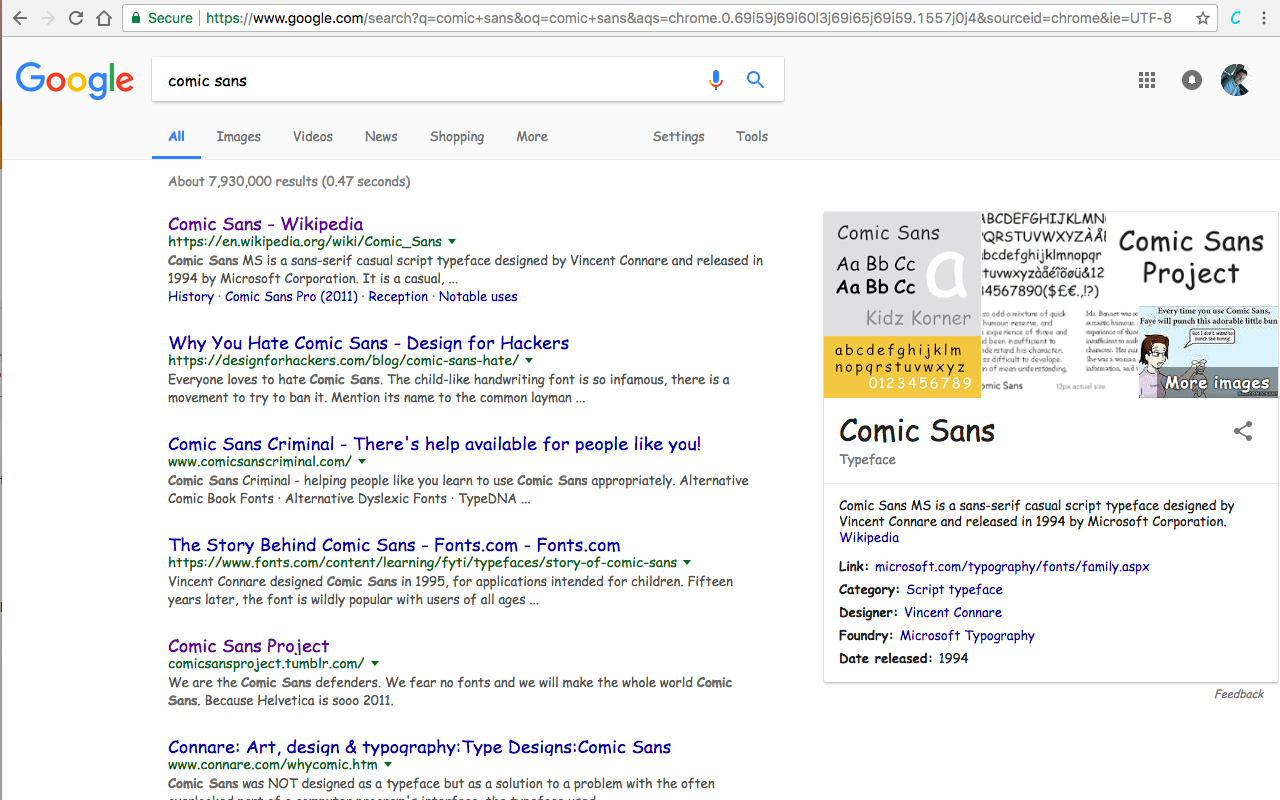
Task: Expand the comicsansproject.tumblr.com URL arrow
Action: (375, 664)
